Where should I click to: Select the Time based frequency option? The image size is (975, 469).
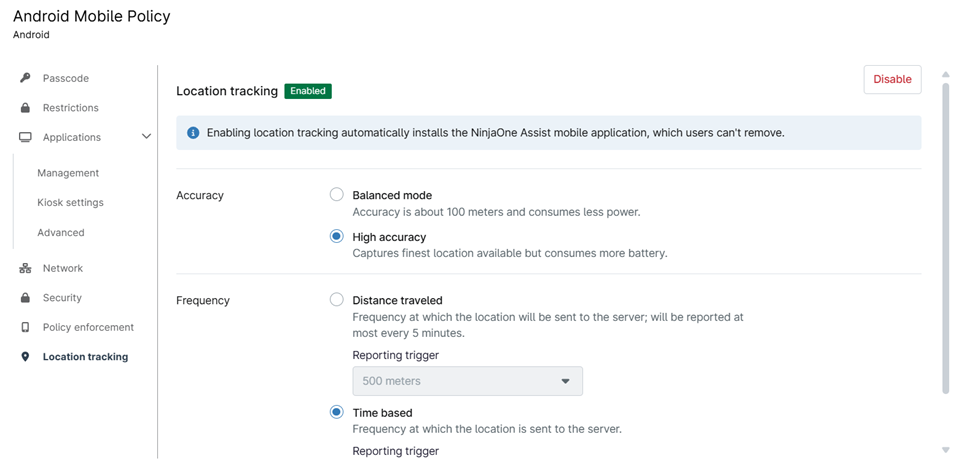[337, 412]
